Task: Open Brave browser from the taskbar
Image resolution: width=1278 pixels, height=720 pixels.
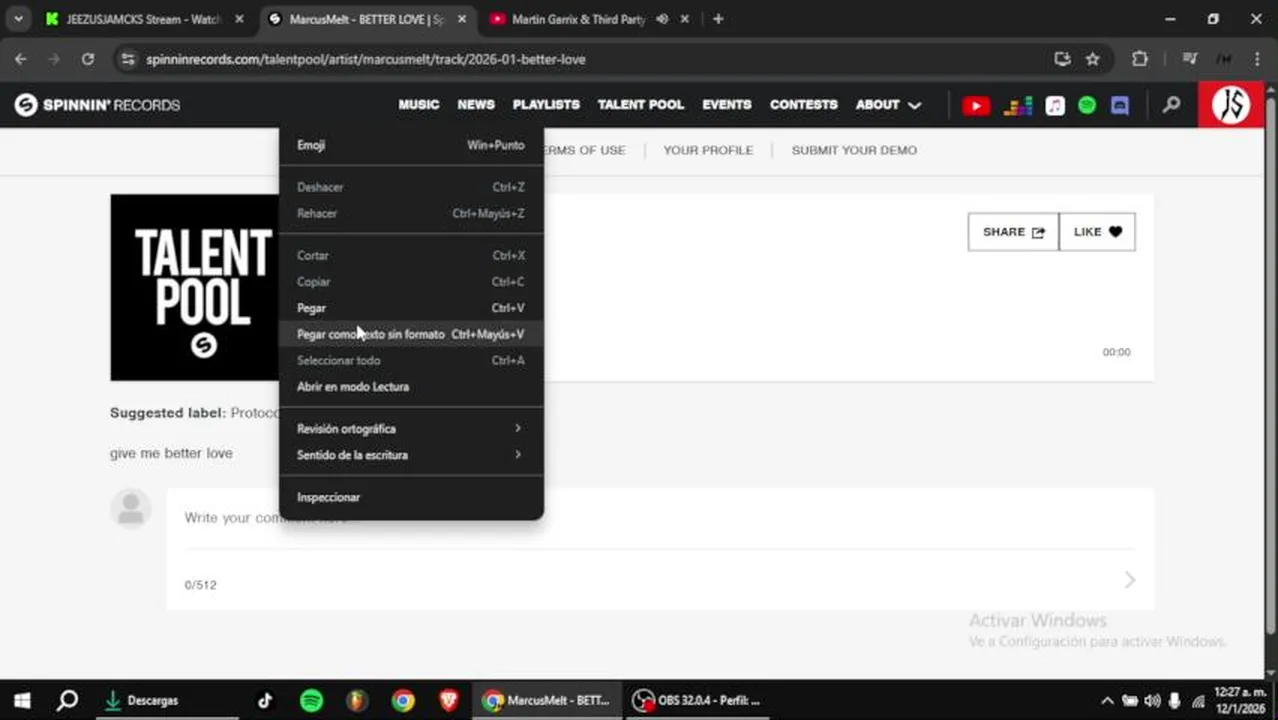Action: 449,701
